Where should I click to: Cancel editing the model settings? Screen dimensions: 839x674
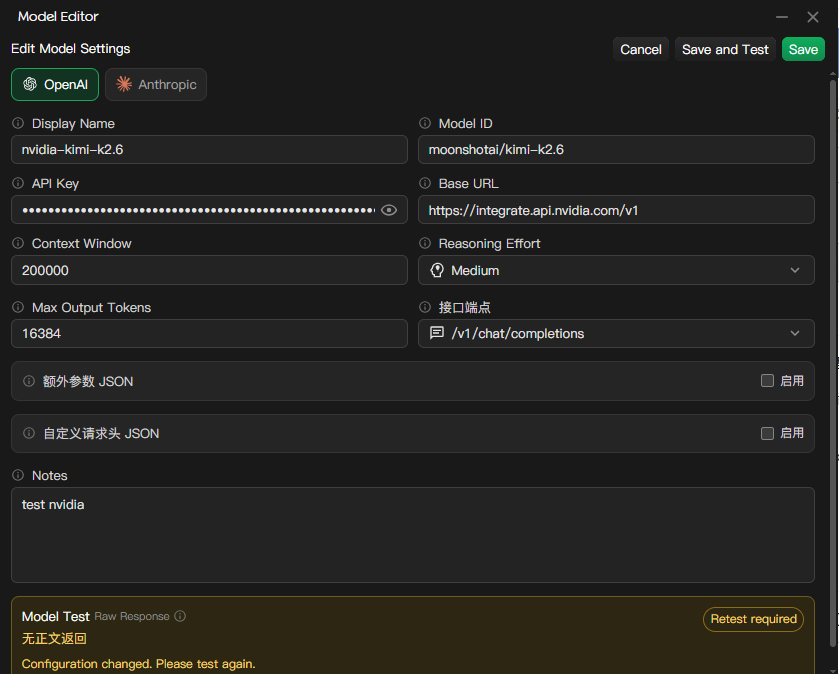tap(640, 49)
